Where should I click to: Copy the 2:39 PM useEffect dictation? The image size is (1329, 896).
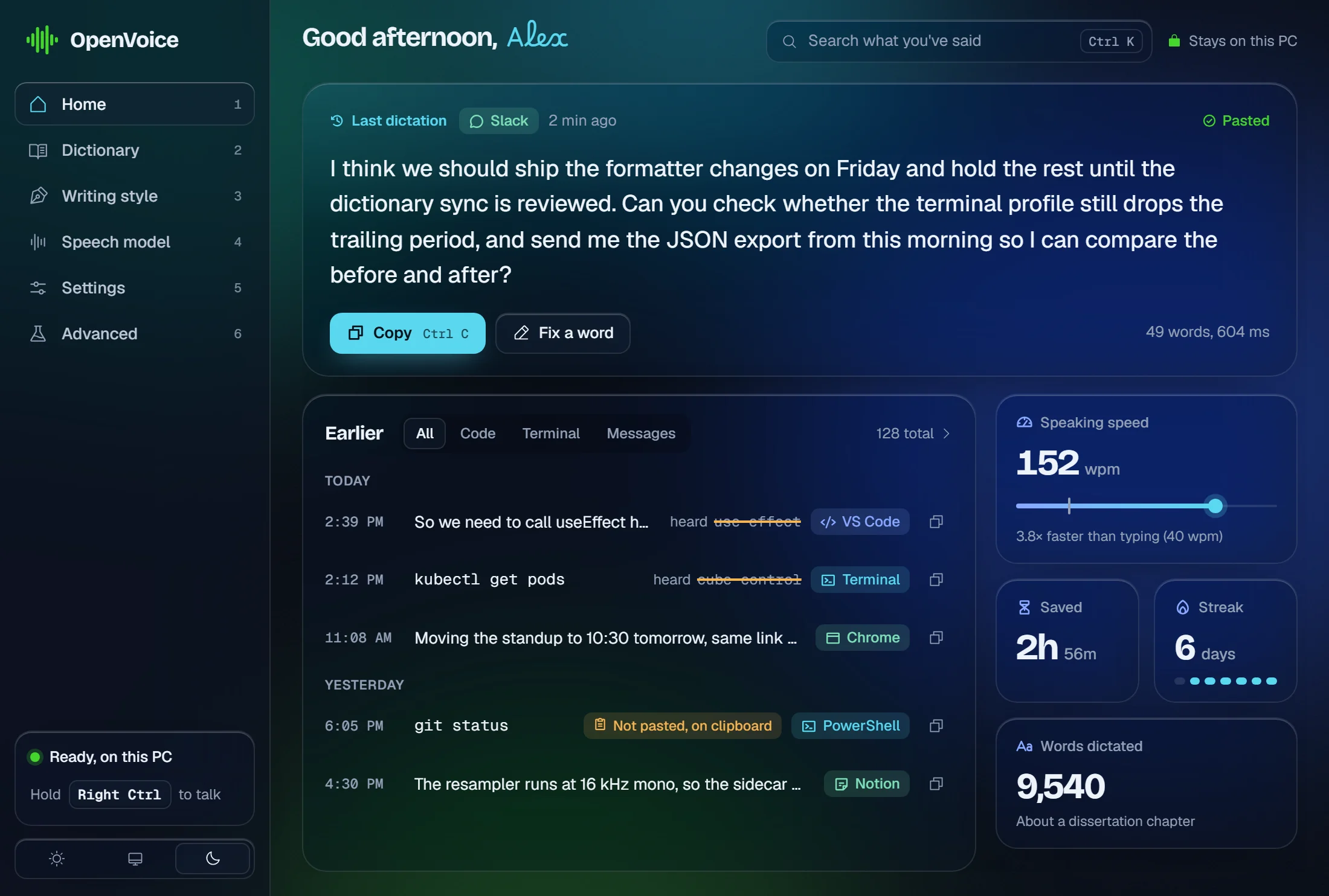coord(936,522)
